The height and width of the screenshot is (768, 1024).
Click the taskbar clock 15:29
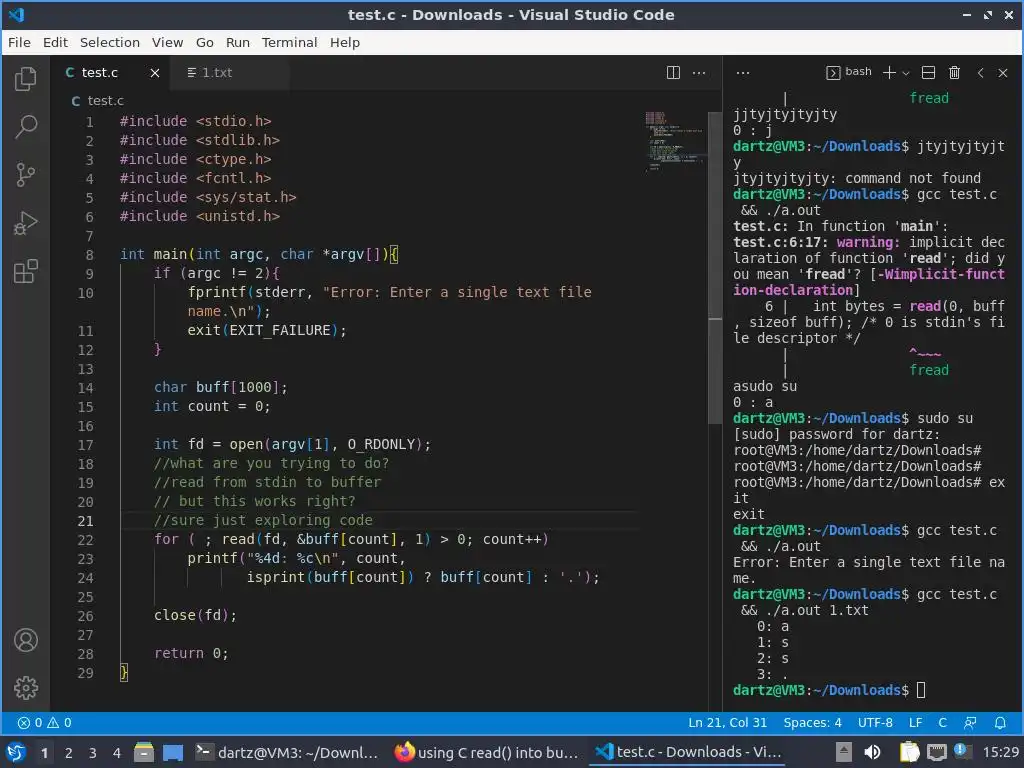(x=1000, y=752)
